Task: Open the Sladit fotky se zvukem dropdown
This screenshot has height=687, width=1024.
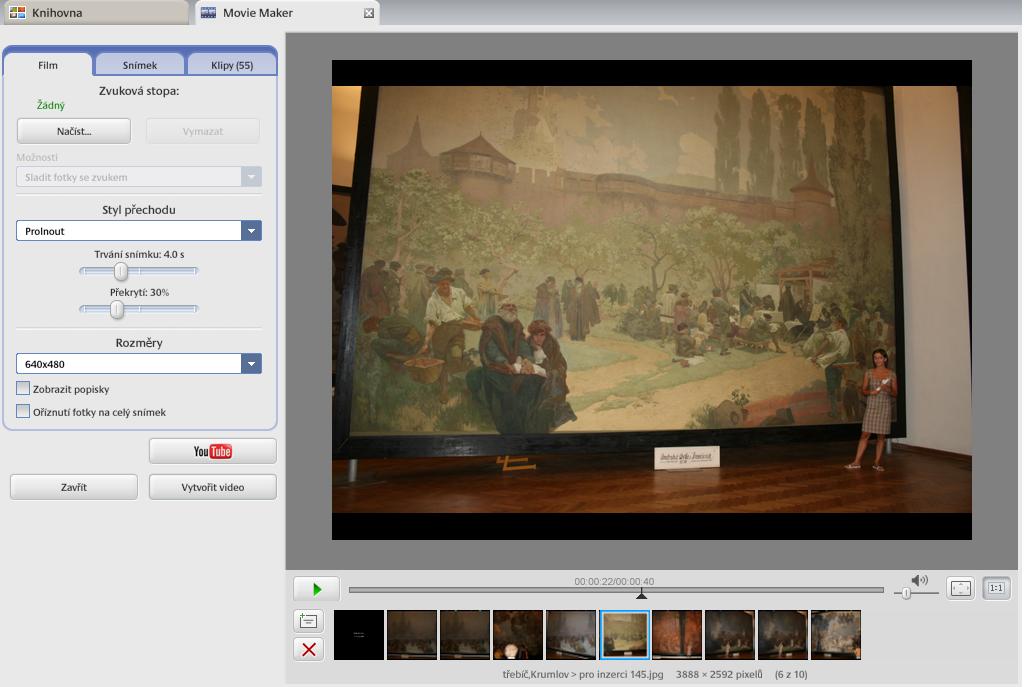Action: [x=139, y=177]
